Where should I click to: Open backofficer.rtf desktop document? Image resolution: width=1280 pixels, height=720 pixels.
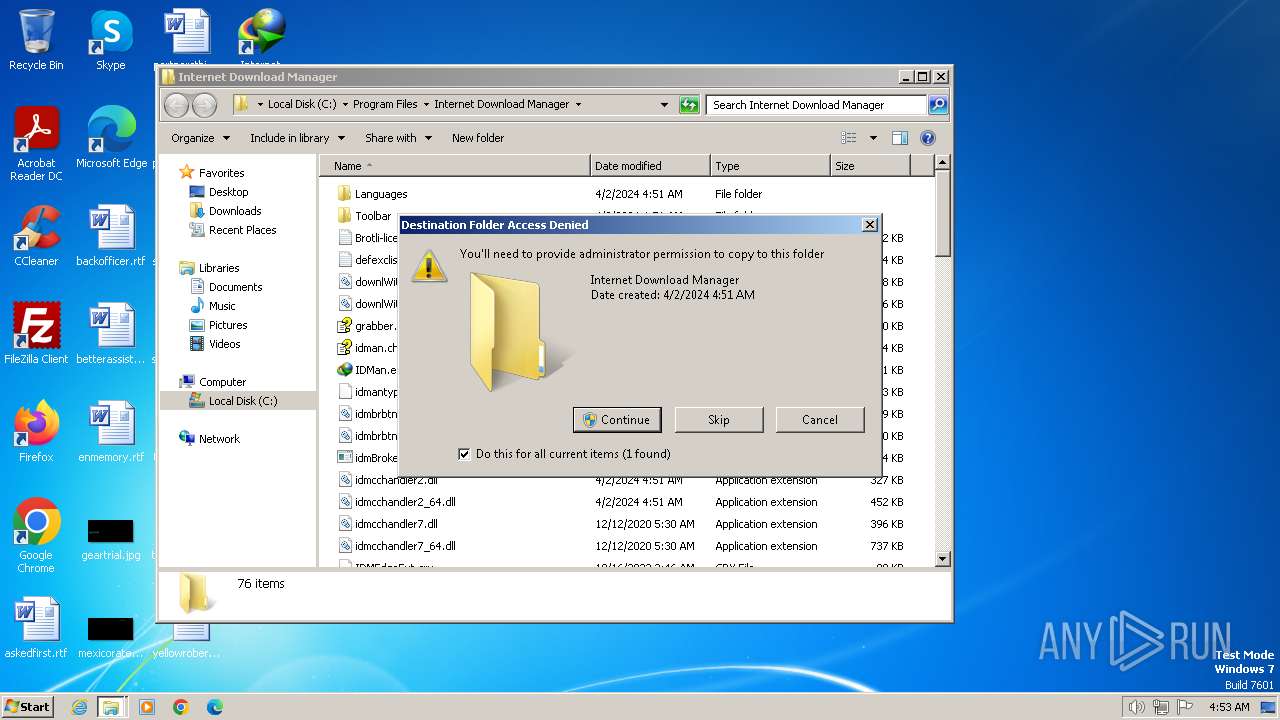pyautogui.click(x=111, y=236)
